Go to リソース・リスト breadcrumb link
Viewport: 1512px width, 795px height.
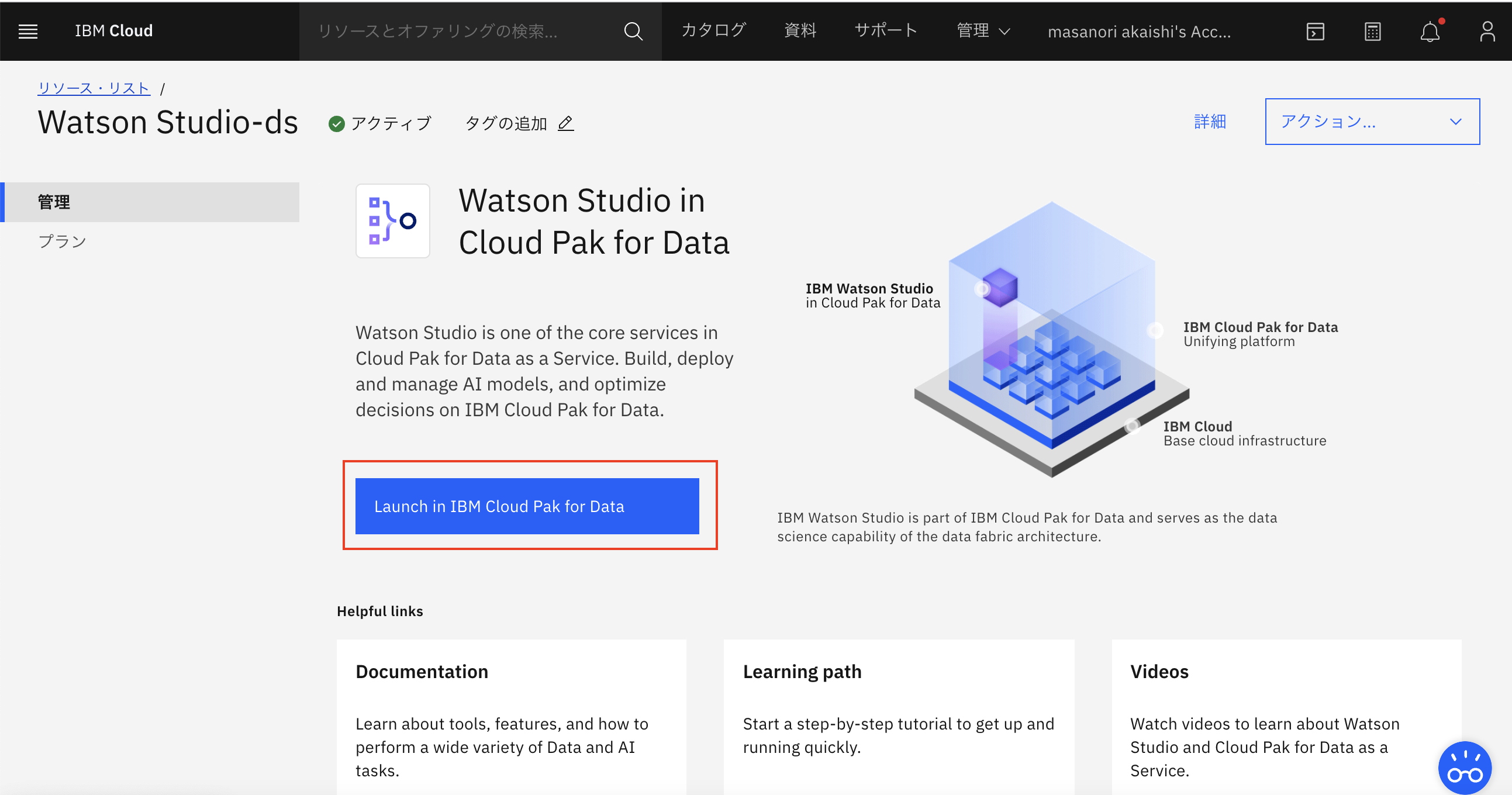pos(94,88)
